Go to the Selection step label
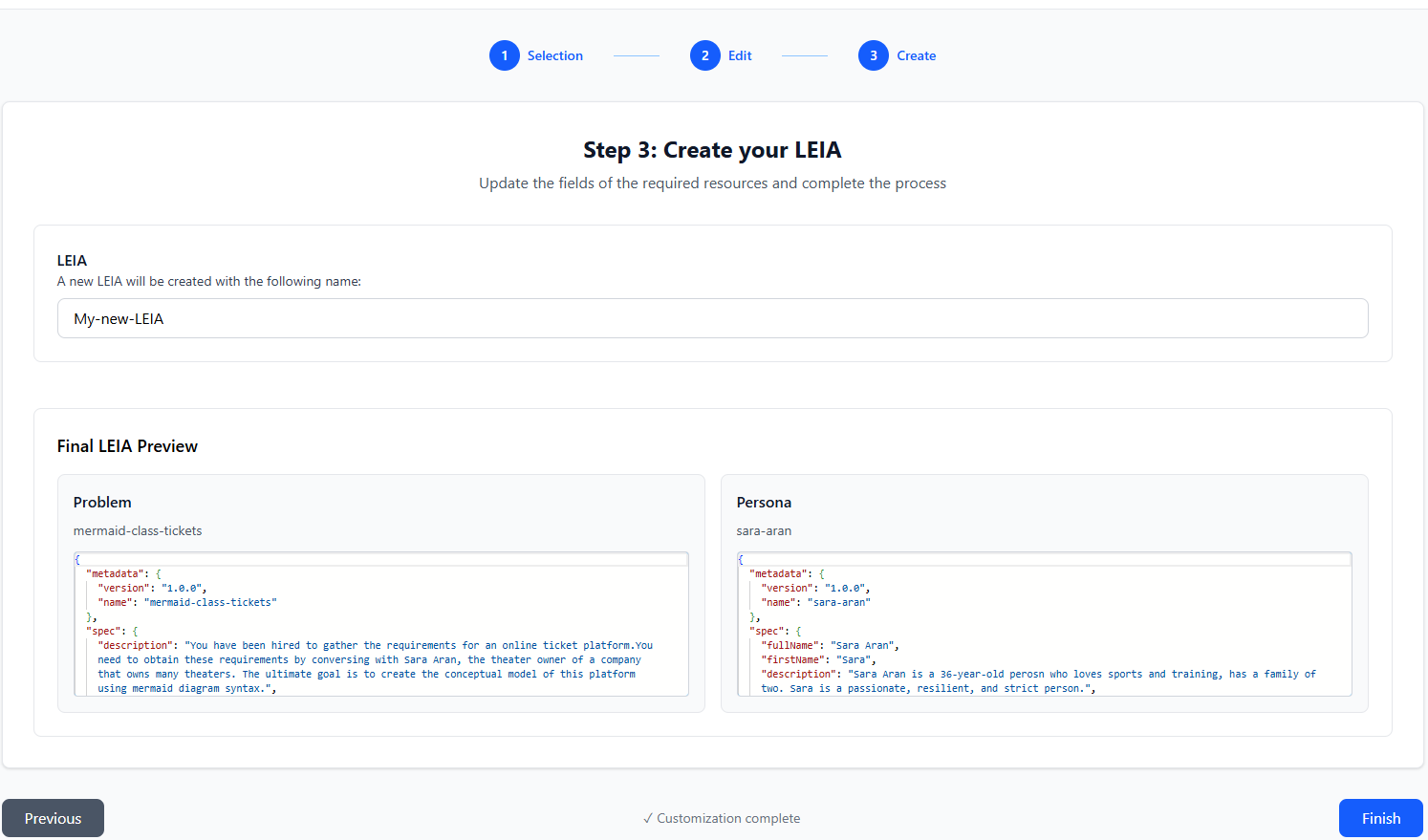Screen dimensions: 1428x840 tap(554, 55)
